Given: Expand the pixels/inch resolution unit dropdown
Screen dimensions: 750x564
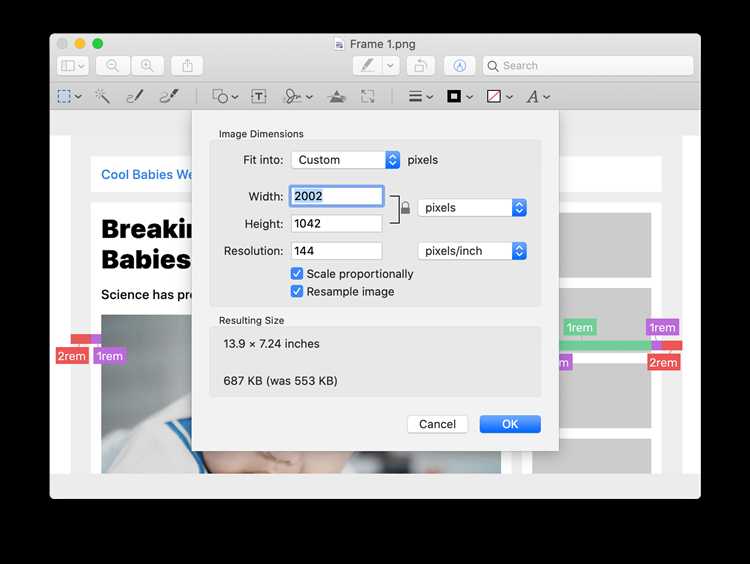Looking at the screenshot, I should [472, 251].
